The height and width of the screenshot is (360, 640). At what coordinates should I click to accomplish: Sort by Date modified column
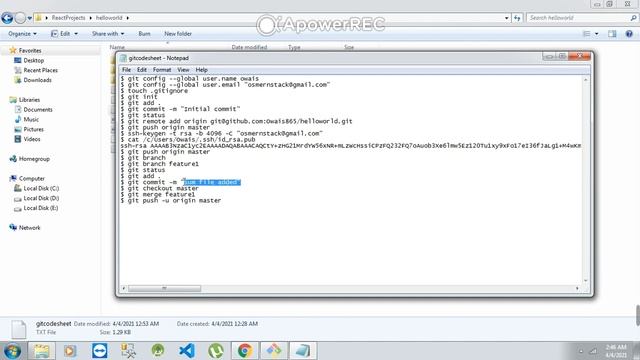249,47
